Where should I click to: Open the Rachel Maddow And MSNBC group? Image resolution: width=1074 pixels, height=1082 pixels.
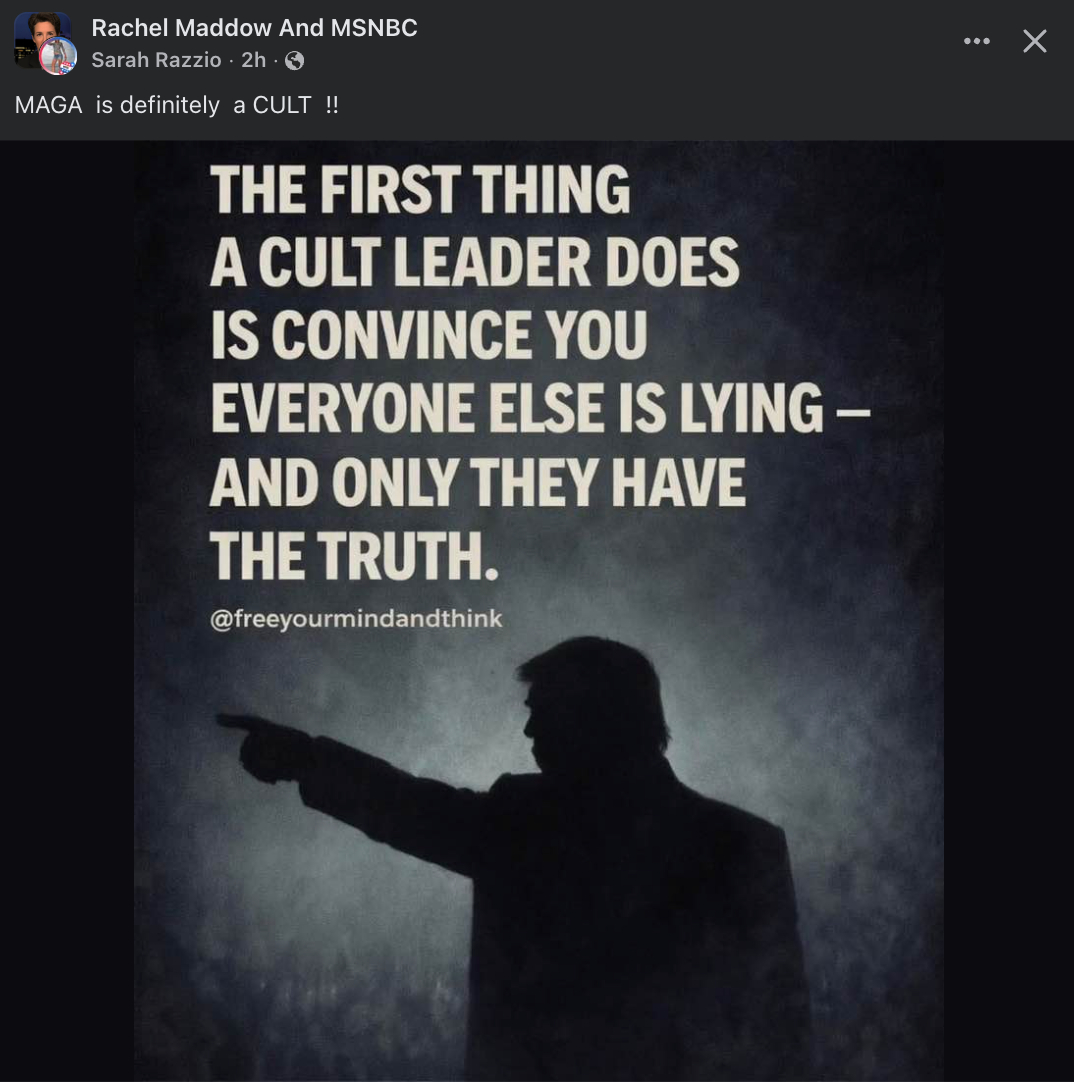254,28
